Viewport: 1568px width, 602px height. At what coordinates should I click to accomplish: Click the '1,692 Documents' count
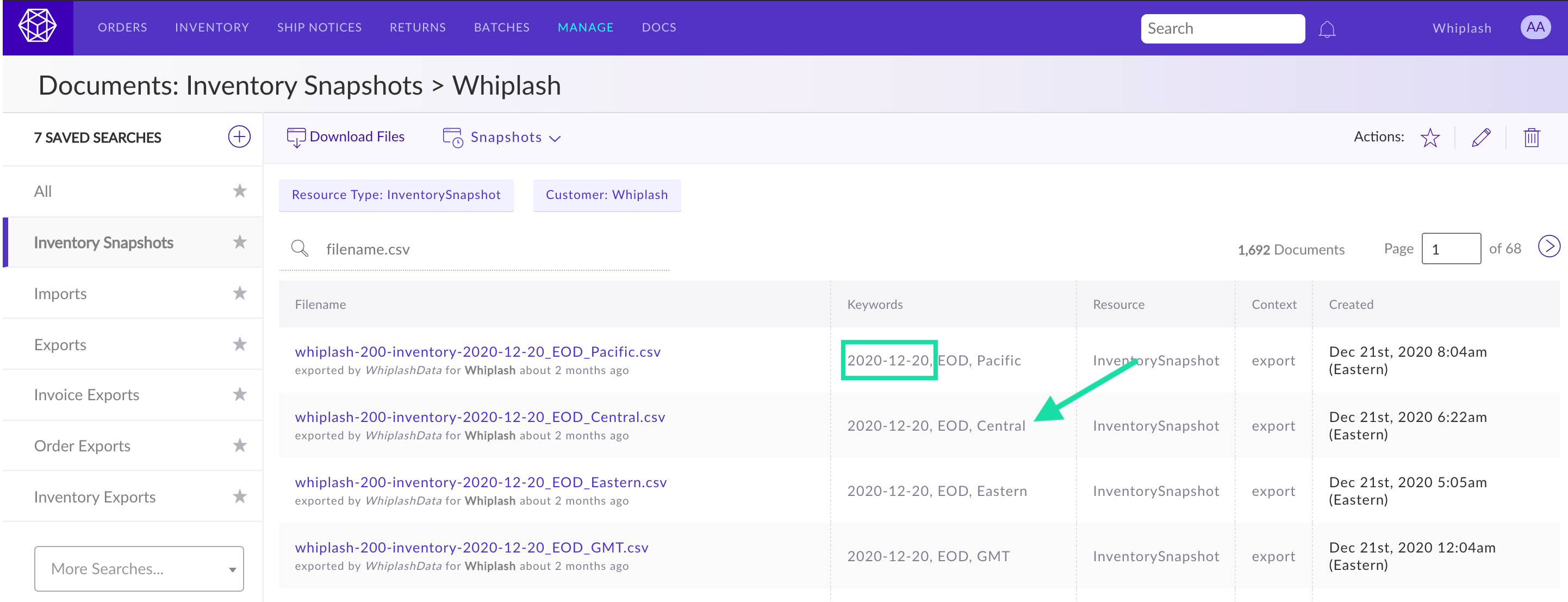tap(1290, 250)
